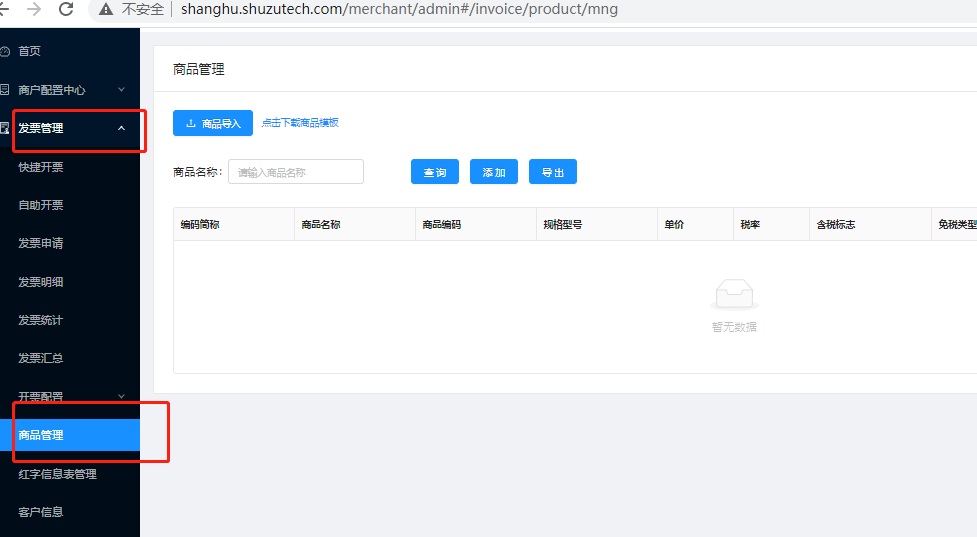Open 开票配置 submenu label
This screenshot has height=537, width=977.
tap(41, 396)
